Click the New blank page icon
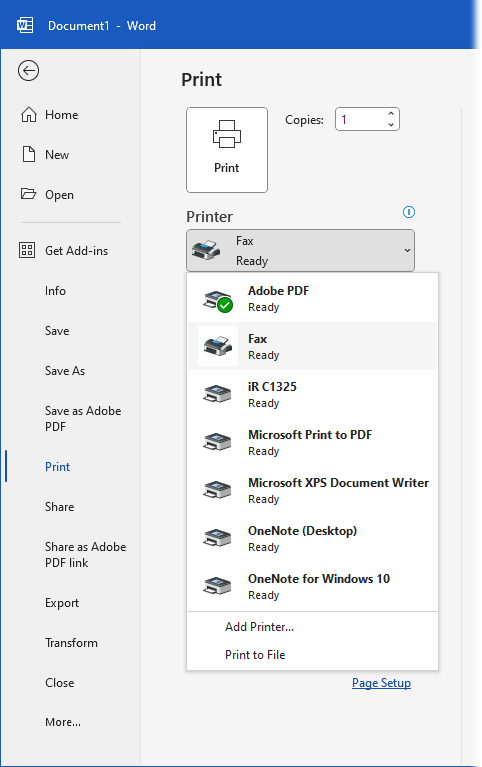The image size is (482, 767). click(x=29, y=154)
